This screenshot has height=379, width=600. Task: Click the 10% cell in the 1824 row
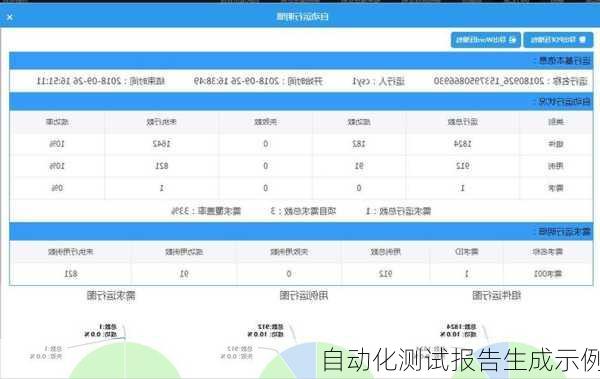[57, 144]
